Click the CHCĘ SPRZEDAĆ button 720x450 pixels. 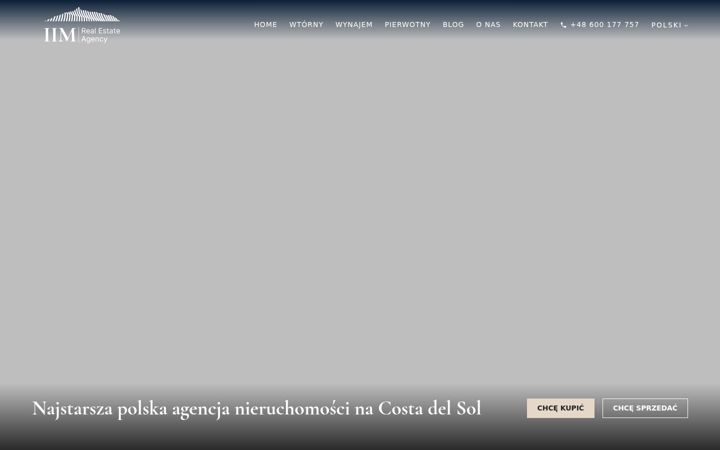coord(645,408)
